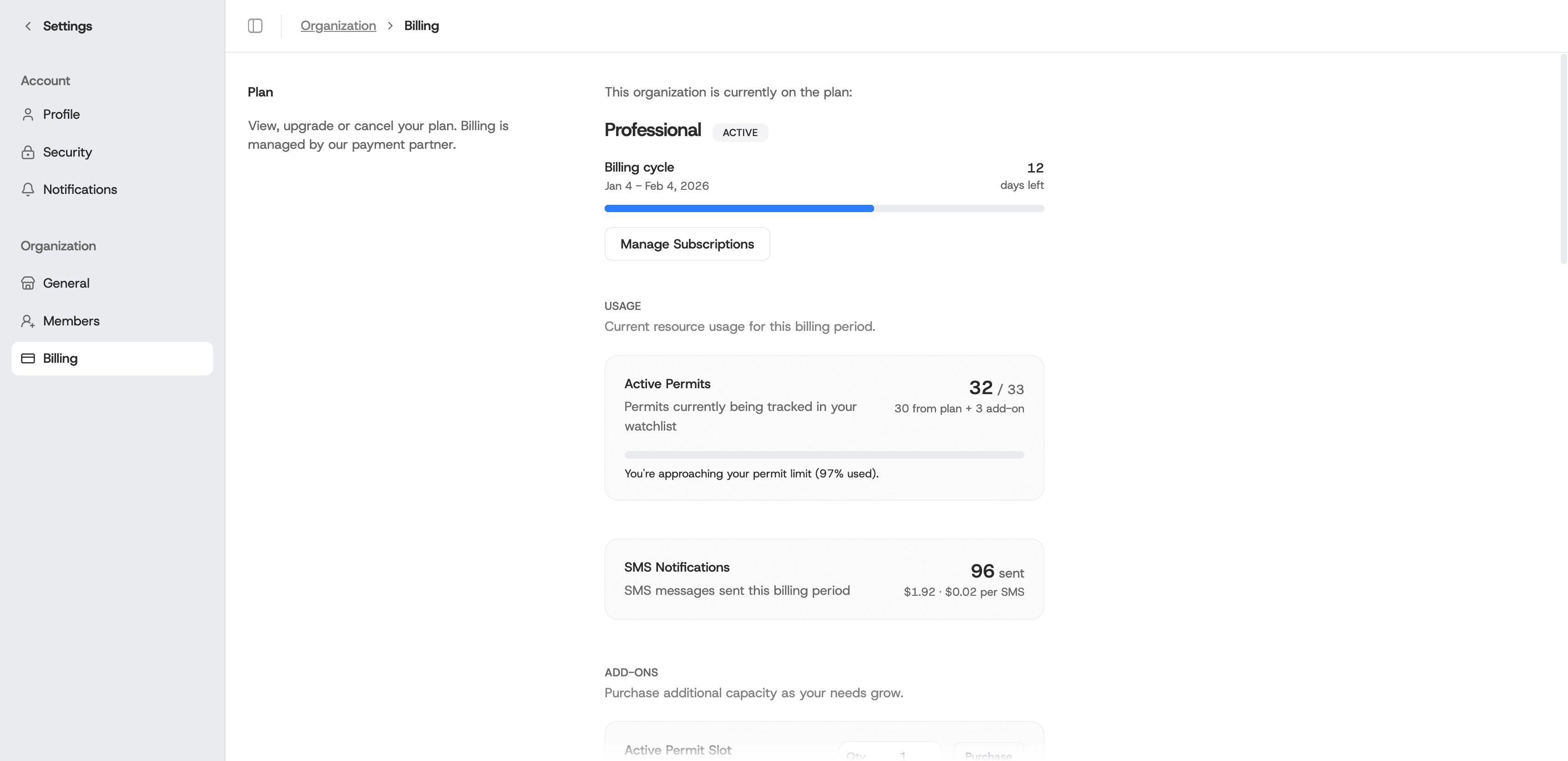Open Notifications via the bell icon

click(28, 189)
